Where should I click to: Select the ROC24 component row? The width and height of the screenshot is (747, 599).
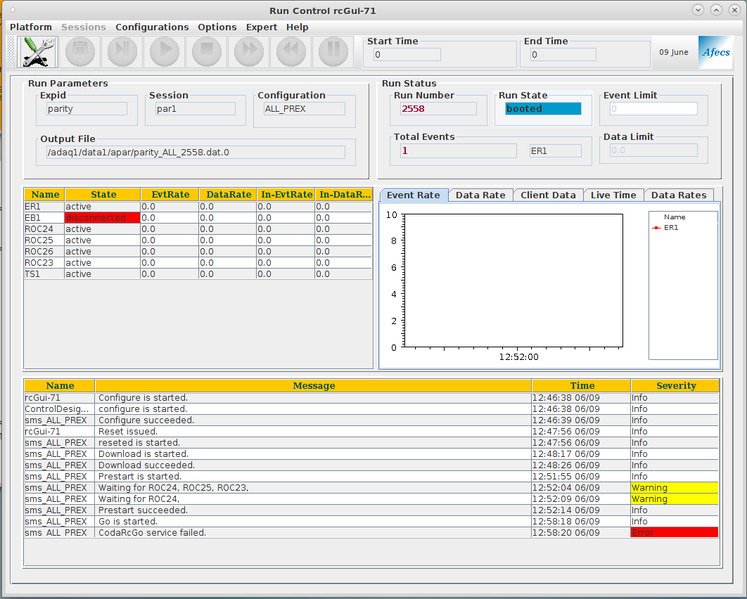point(198,229)
